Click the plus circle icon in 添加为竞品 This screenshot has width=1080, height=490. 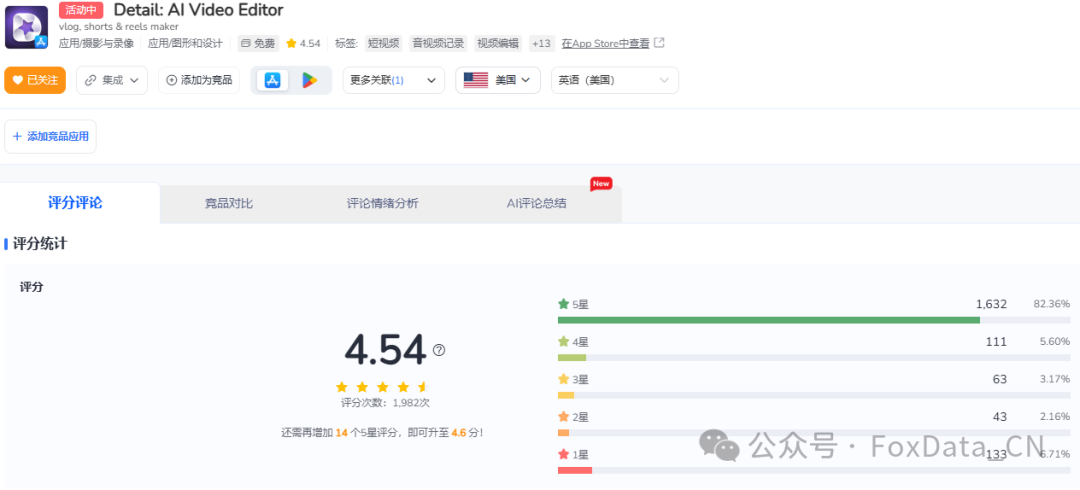coord(172,80)
